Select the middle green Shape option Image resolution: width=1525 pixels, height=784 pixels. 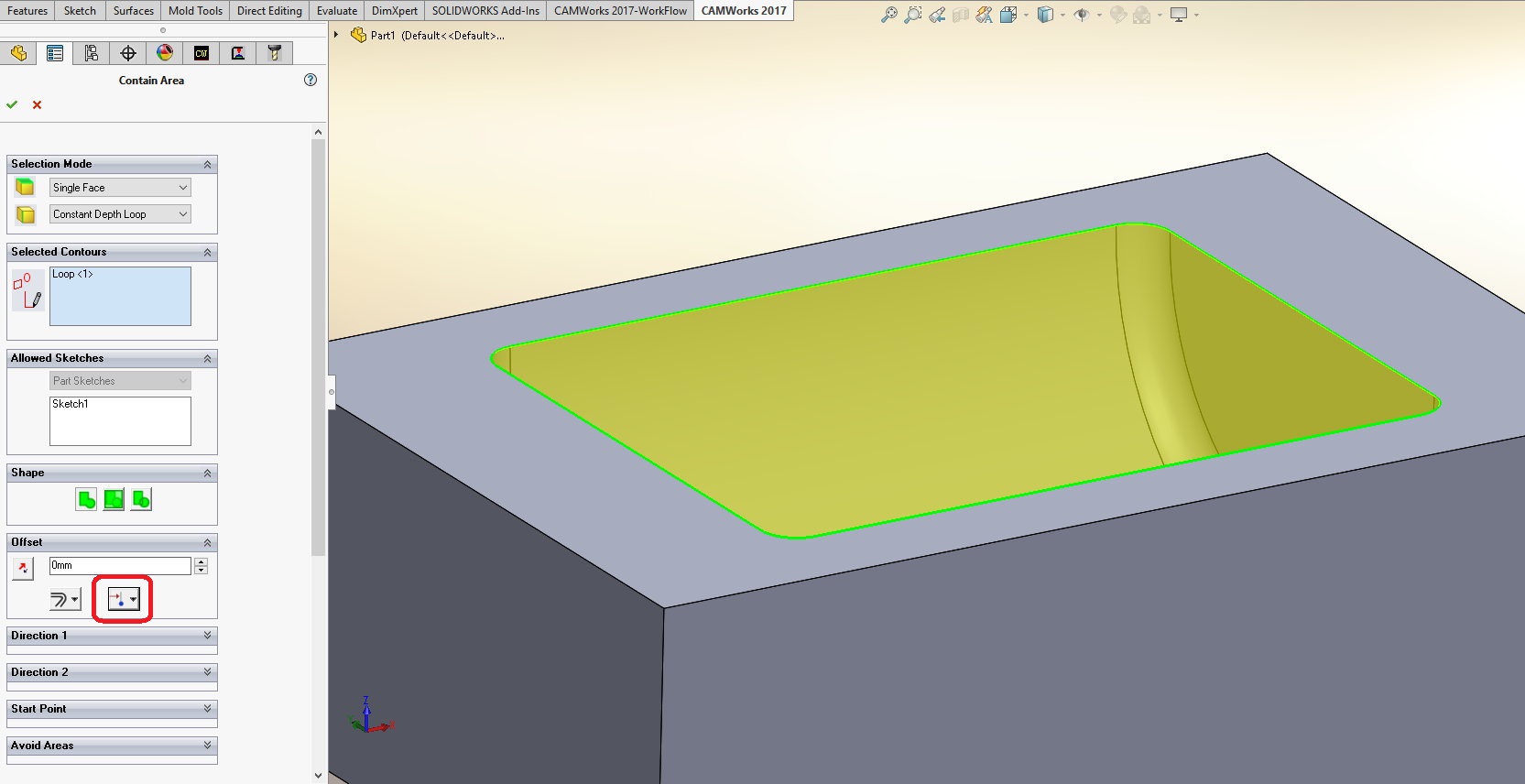pos(114,499)
